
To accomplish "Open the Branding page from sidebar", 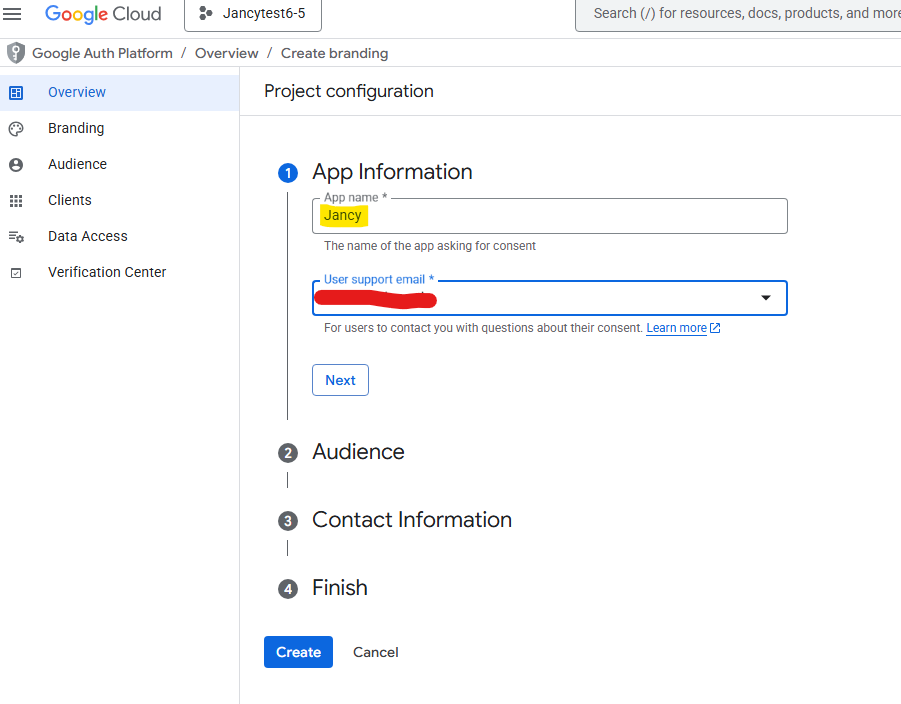I will [x=120, y=128].
